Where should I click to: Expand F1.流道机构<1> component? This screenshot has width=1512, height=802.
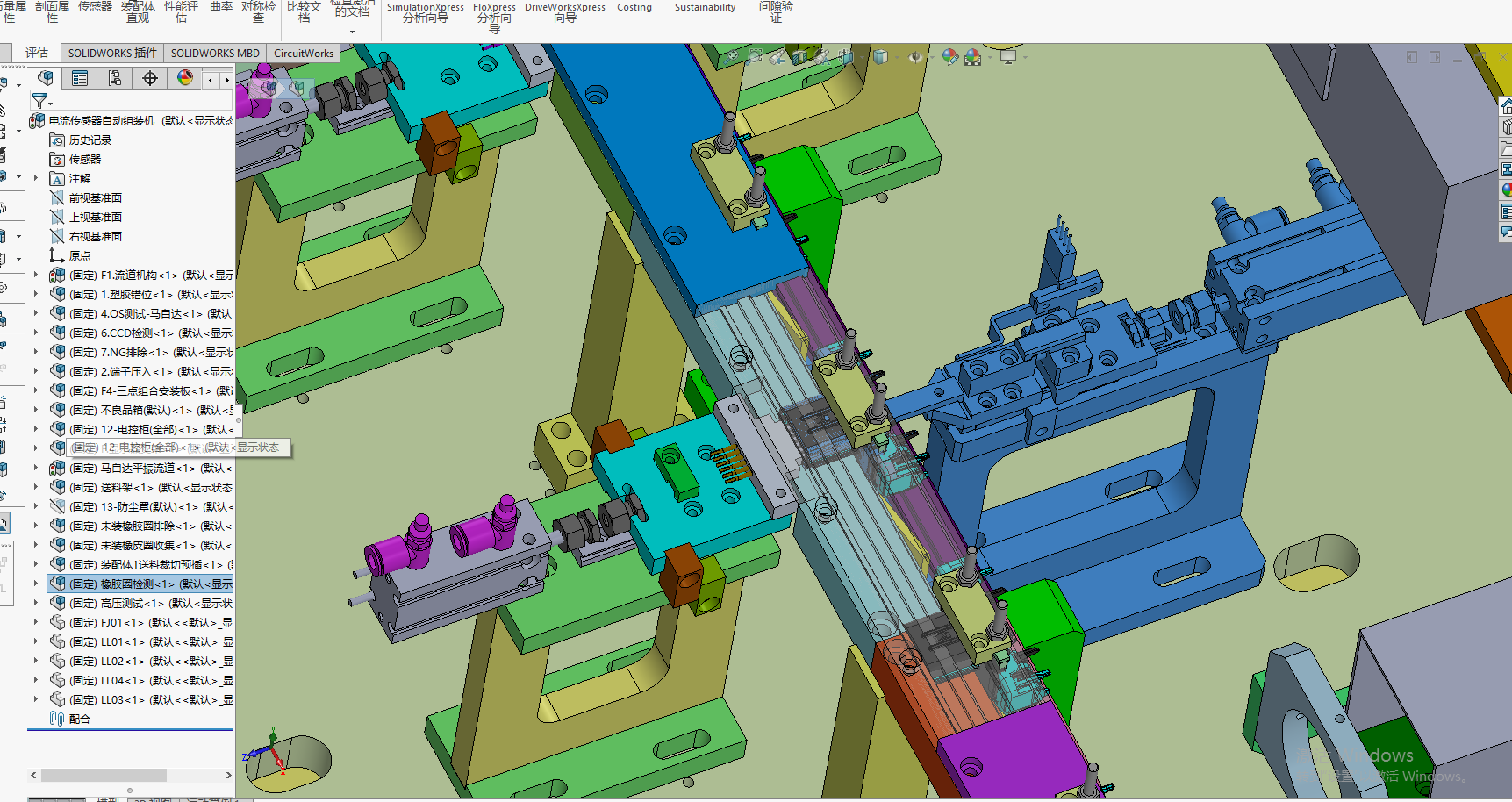coord(36,276)
